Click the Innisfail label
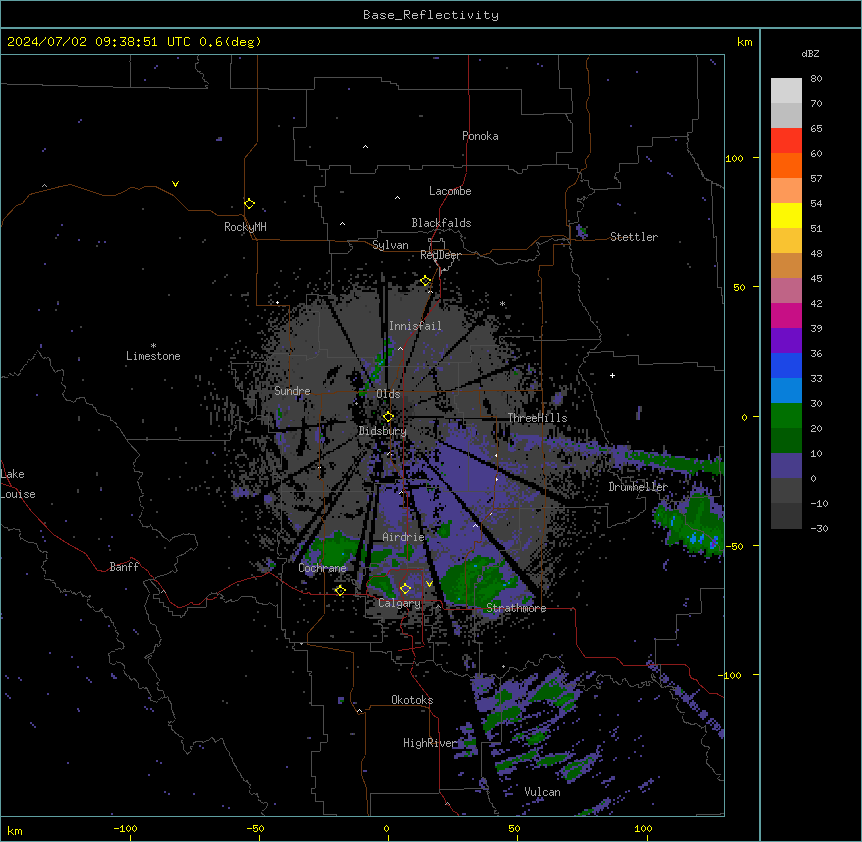862x842 pixels. point(415,326)
